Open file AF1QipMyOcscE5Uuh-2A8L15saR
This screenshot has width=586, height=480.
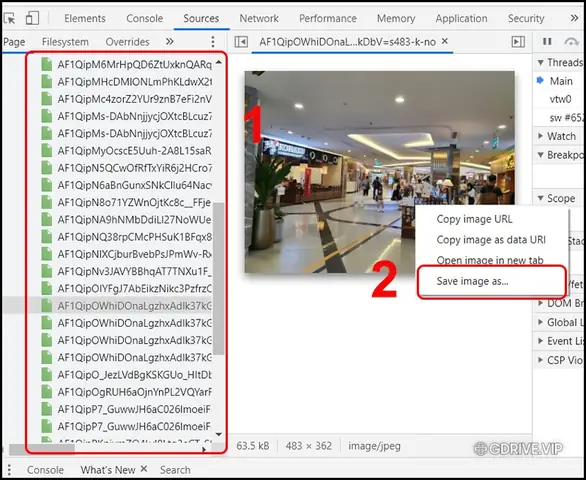point(135,151)
